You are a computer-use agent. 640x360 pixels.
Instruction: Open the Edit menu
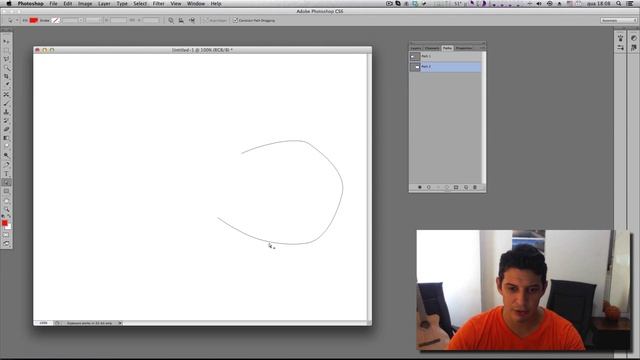pos(68,4)
